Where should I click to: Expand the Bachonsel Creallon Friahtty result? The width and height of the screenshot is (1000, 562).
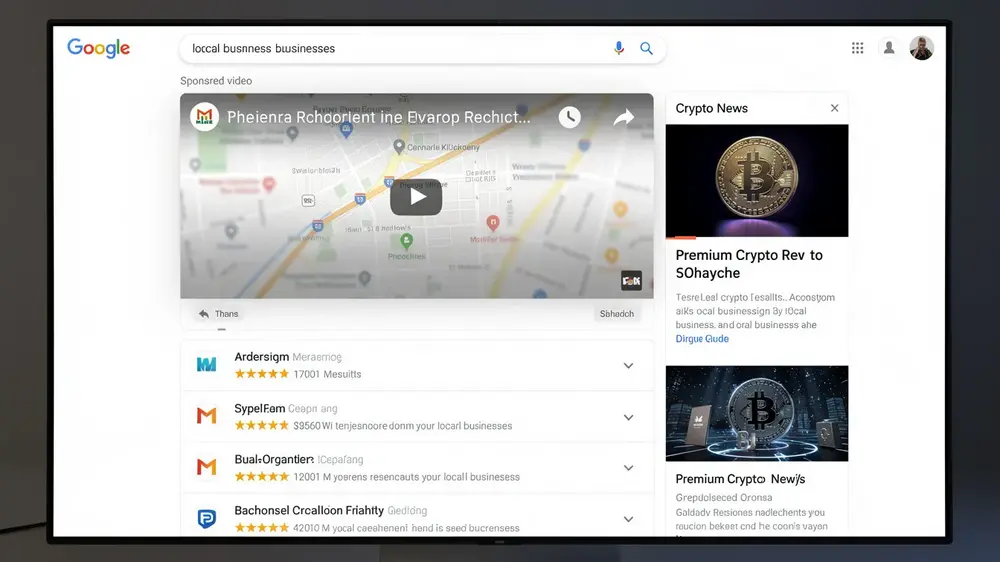coord(628,519)
